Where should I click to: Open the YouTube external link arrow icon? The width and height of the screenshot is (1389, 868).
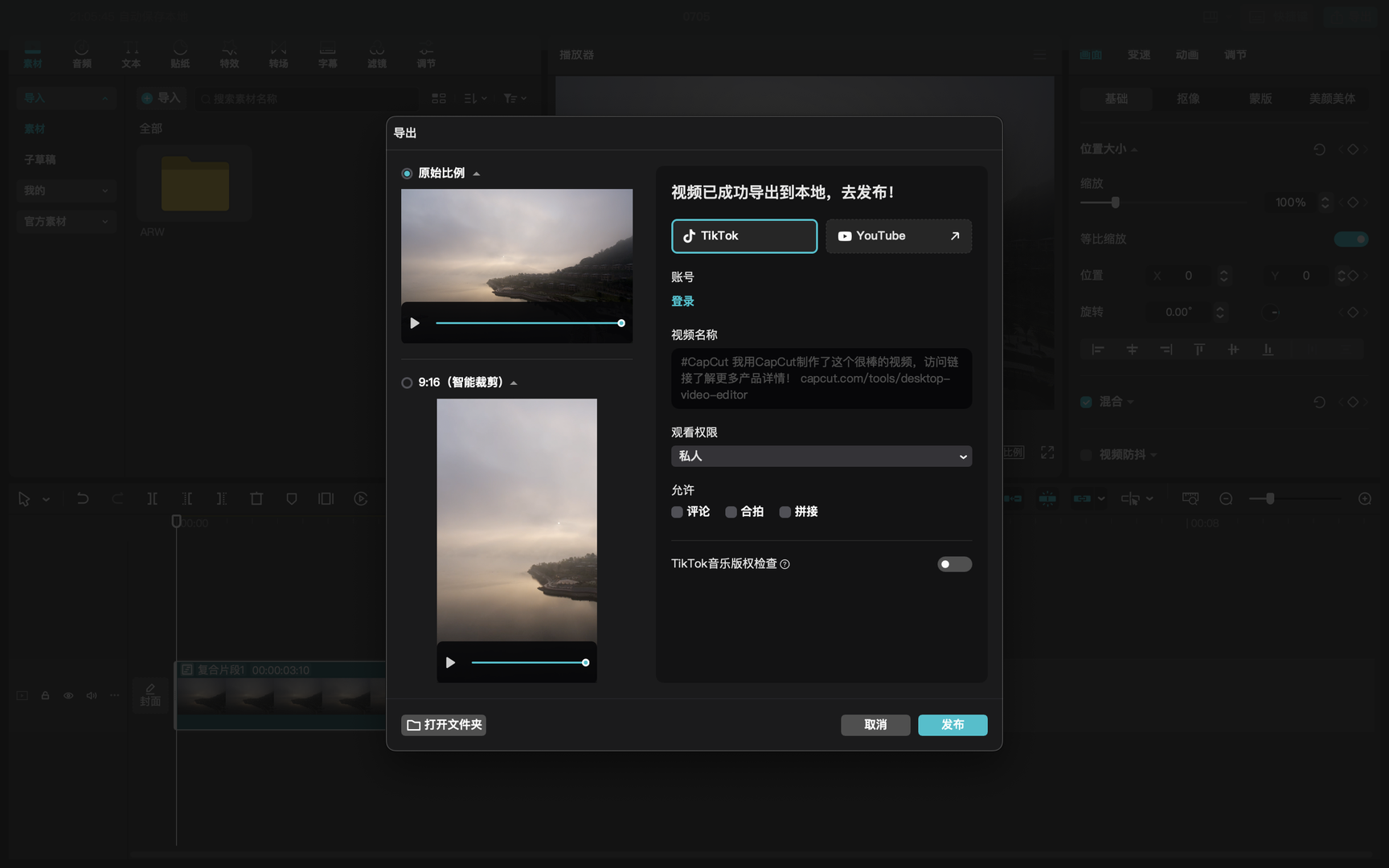tap(955, 236)
